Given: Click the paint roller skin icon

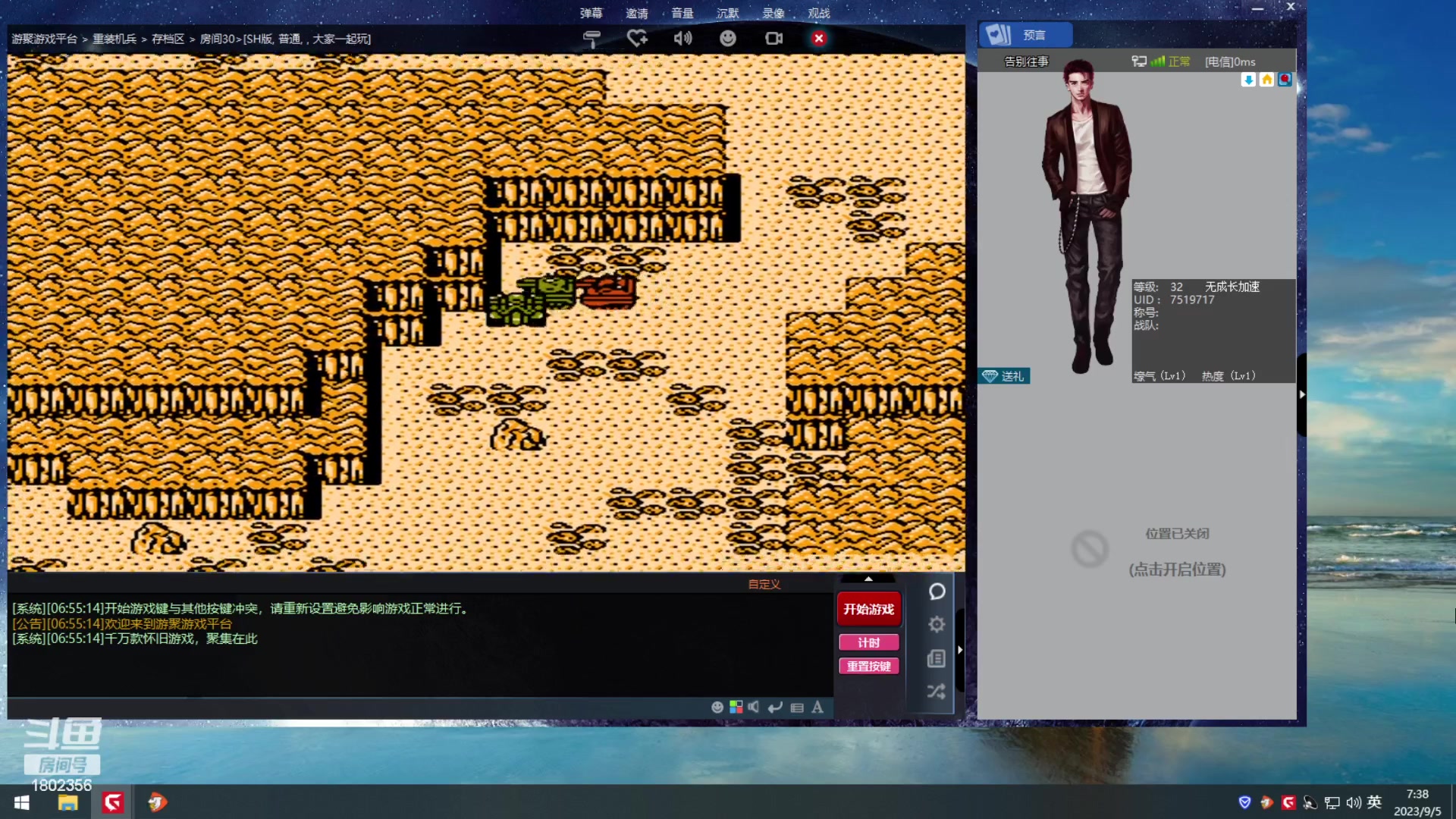Looking at the screenshot, I should (592, 39).
